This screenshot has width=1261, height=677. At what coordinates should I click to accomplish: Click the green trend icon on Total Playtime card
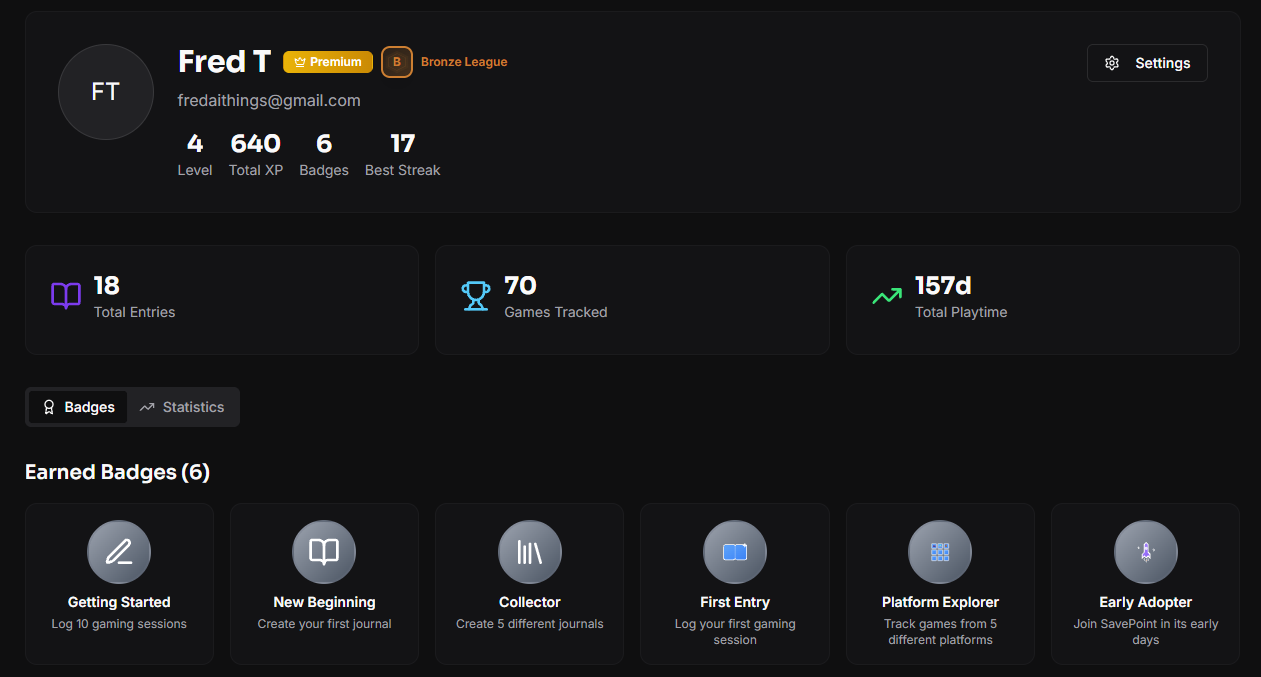886,296
